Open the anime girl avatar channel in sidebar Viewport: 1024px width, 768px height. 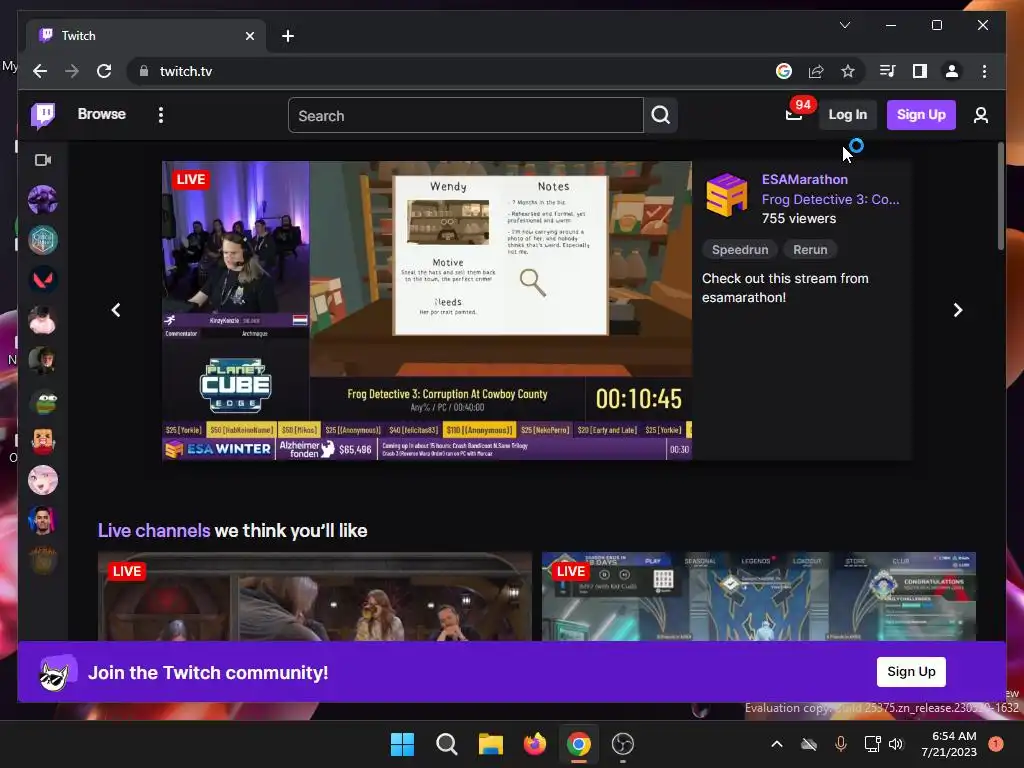coord(43,481)
